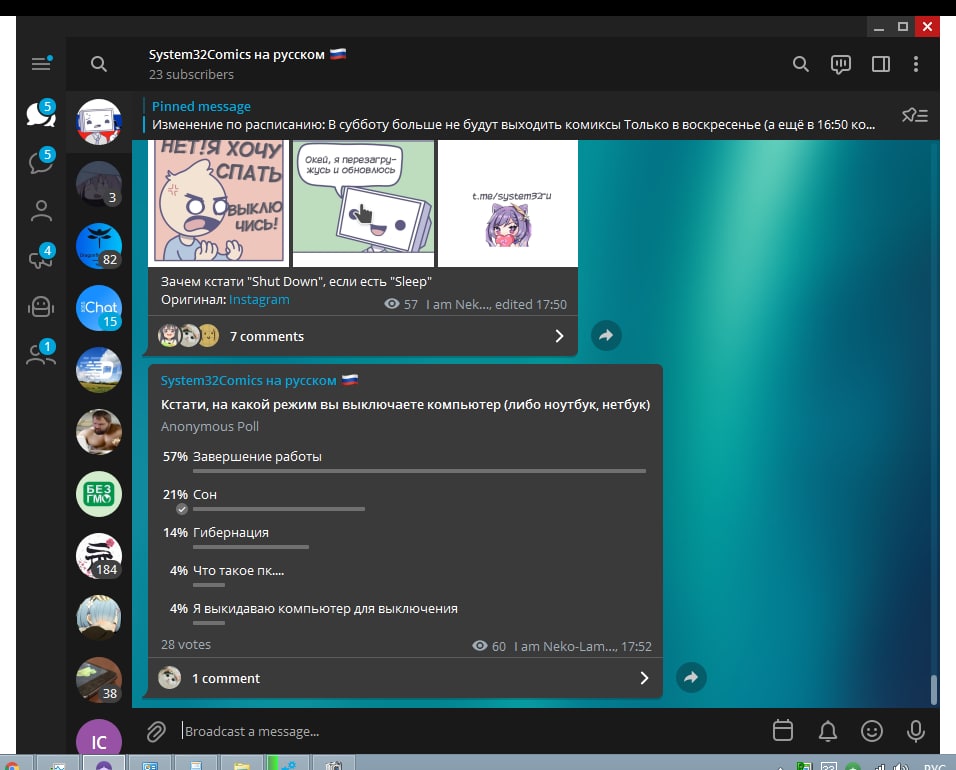Open the channel discussion comments icon
Viewport: 956px width, 770px height.
pos(841,64)
